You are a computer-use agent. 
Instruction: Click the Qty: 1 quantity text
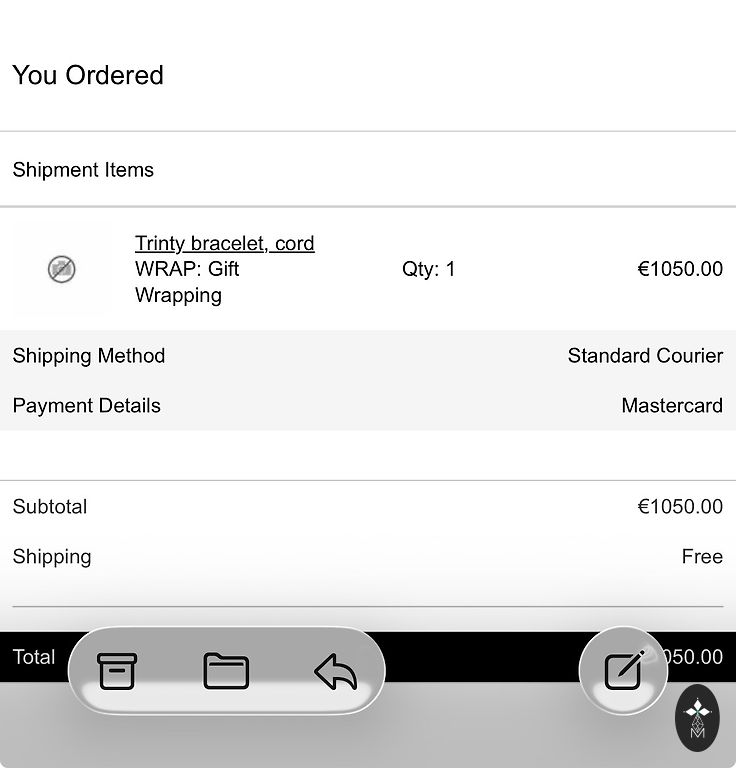428,269
